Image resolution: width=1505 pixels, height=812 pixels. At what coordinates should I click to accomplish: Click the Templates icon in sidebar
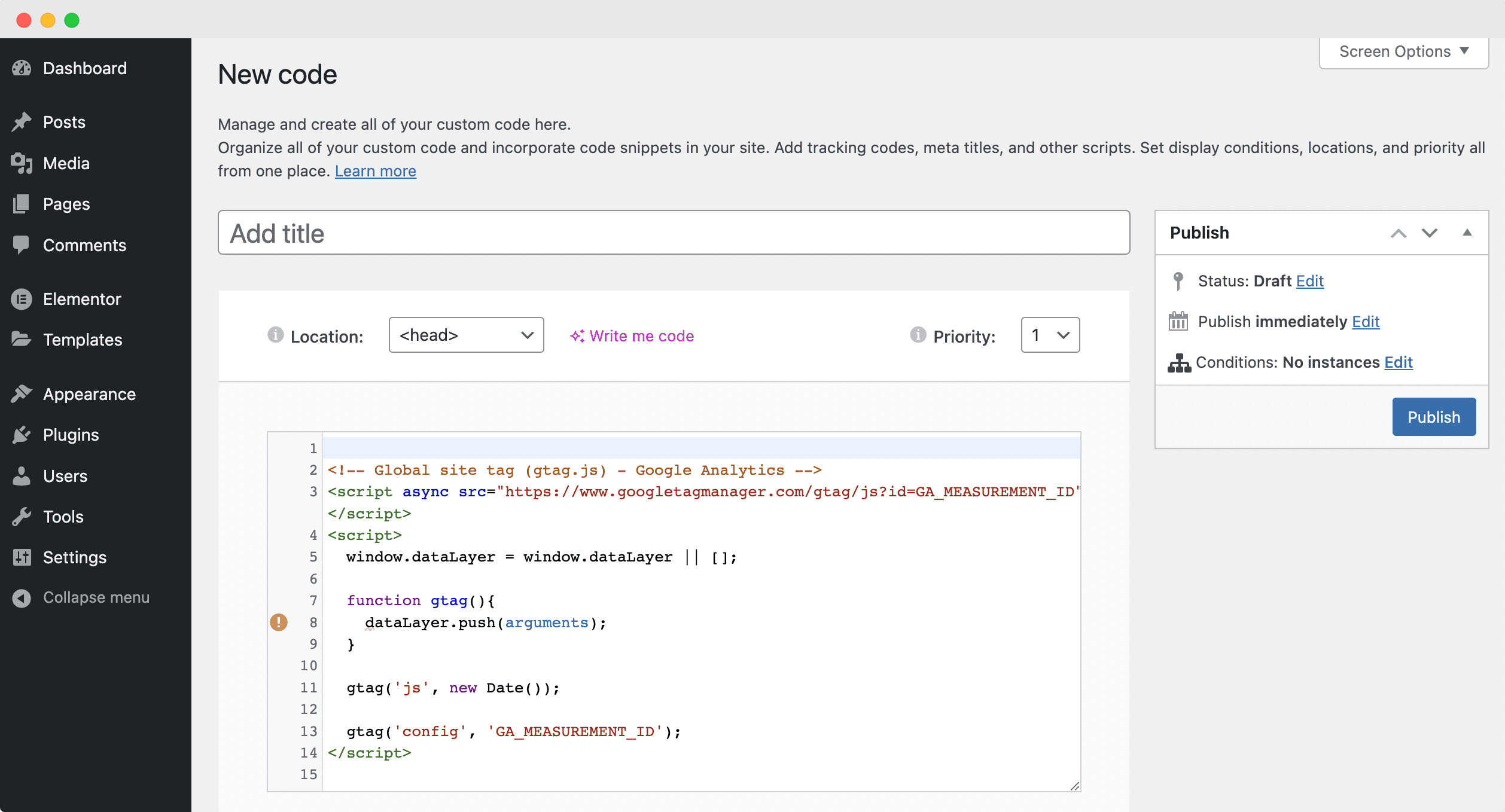click(x=22, y=339)
